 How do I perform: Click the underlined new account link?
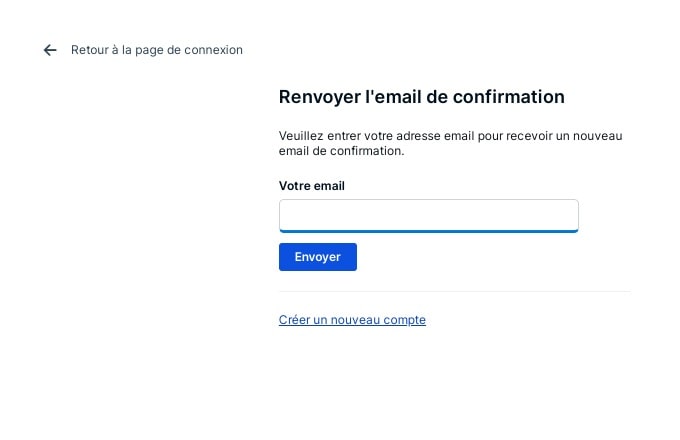[352, 320]
